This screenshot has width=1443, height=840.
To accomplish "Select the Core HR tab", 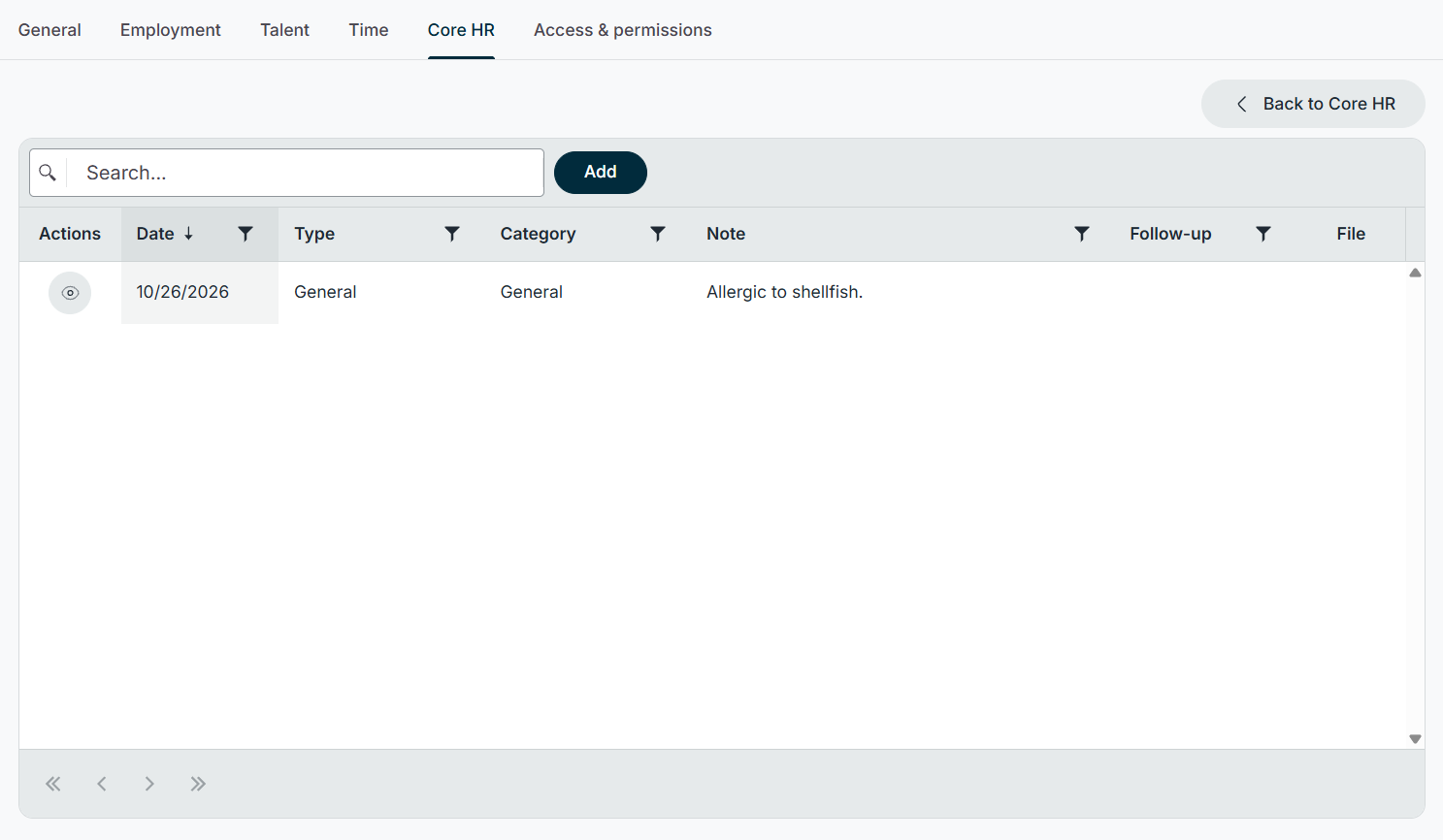I will pos(461,30).
